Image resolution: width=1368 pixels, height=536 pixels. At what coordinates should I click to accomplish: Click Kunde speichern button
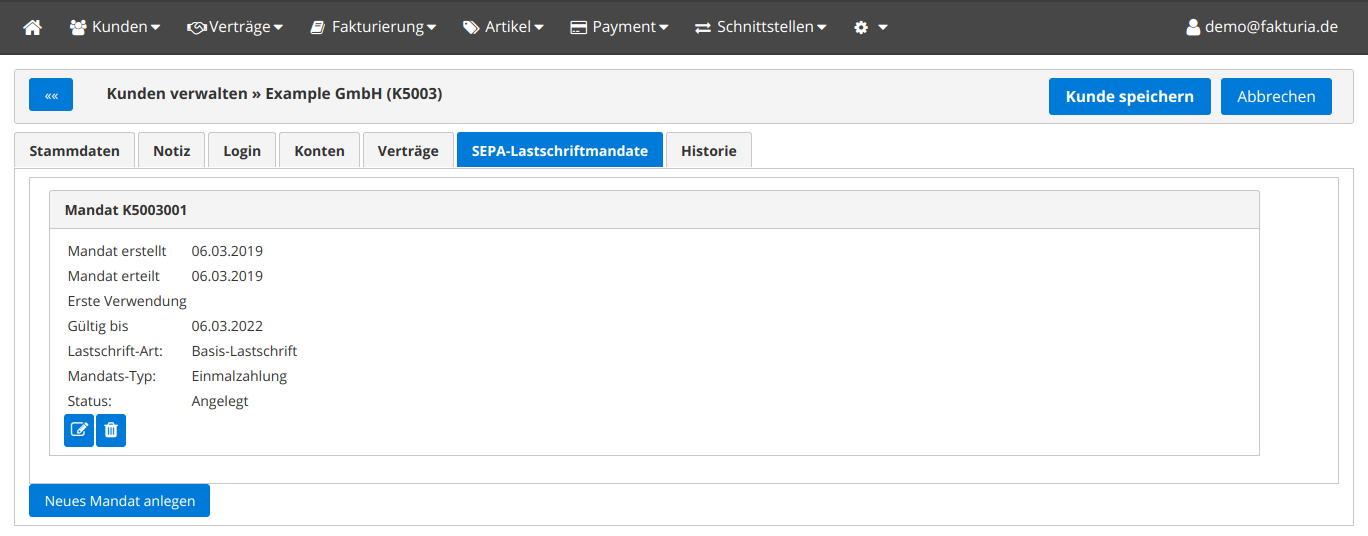click(1129, 97)
